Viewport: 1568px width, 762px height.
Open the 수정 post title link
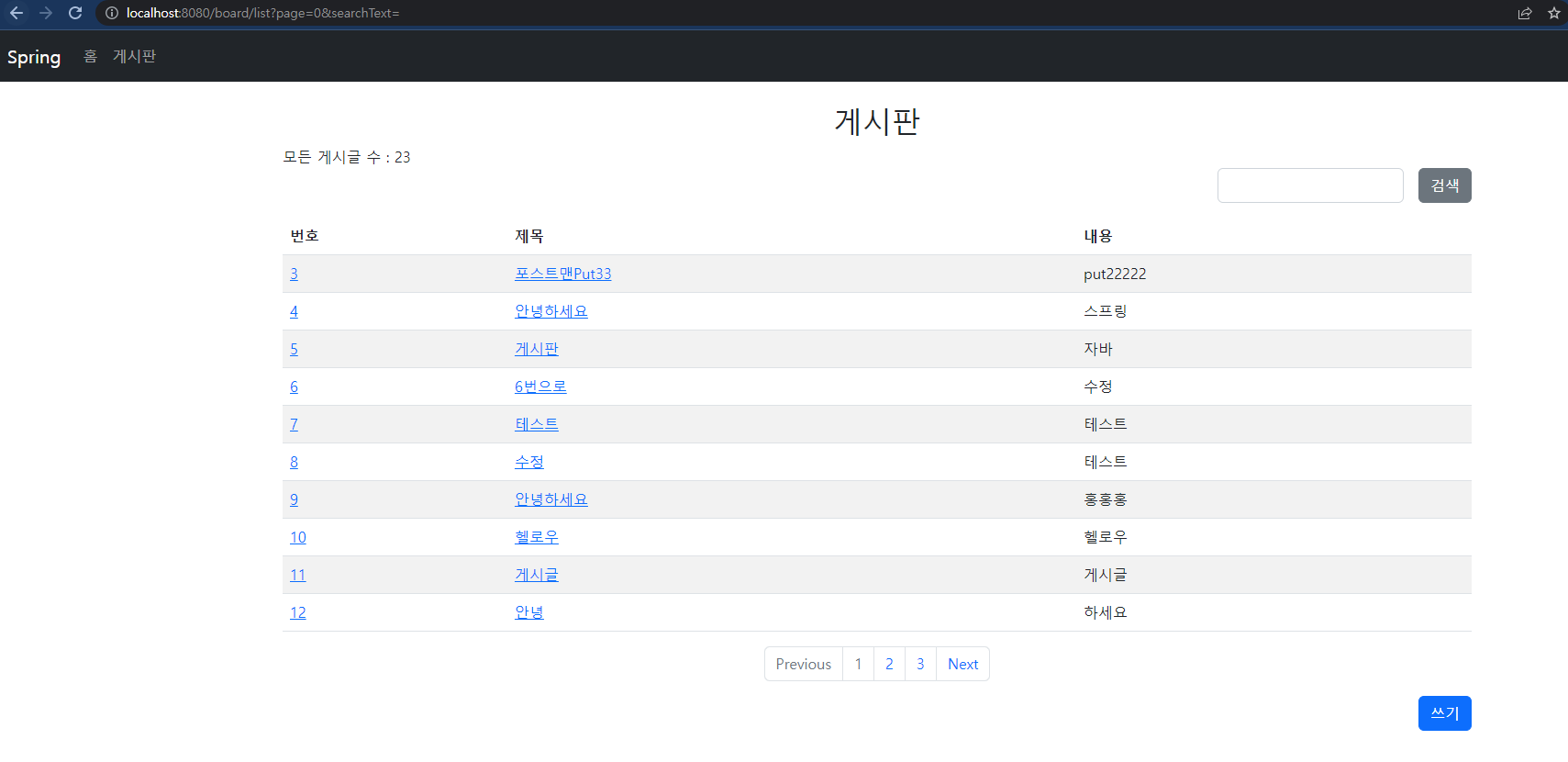(x=529, y=462)
